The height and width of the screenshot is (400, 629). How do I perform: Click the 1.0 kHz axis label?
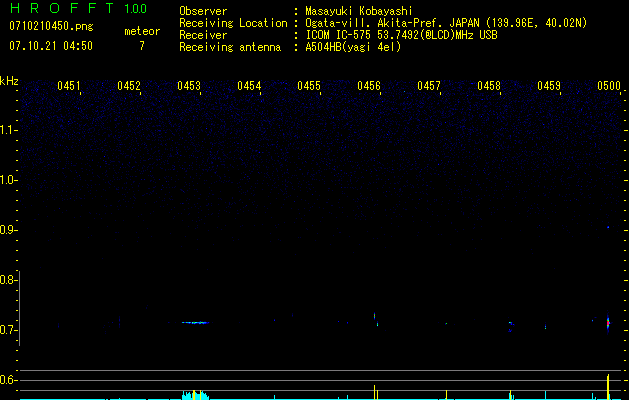7,180
